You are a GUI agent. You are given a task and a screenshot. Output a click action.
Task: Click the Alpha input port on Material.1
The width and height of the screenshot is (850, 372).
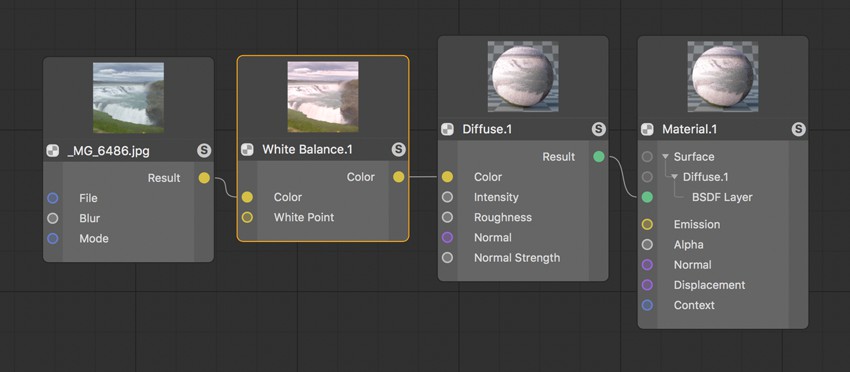point(647,245)
